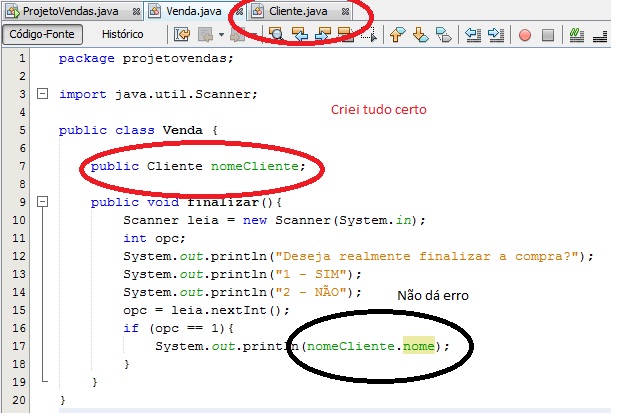Go to next search occurrence icon
The width and height of the screenshot is (624, 416).
tap(322, 35)
